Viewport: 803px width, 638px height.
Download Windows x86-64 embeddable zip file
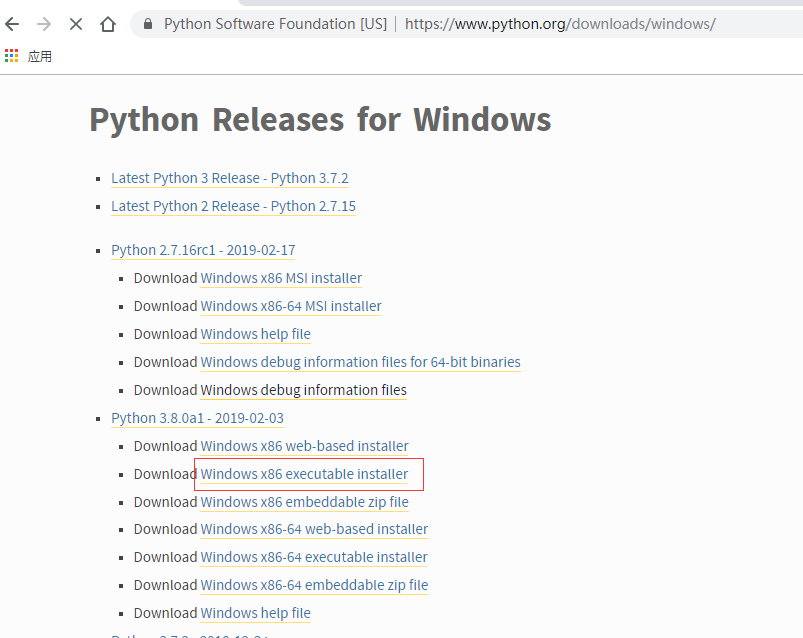(x=314, y=585)
